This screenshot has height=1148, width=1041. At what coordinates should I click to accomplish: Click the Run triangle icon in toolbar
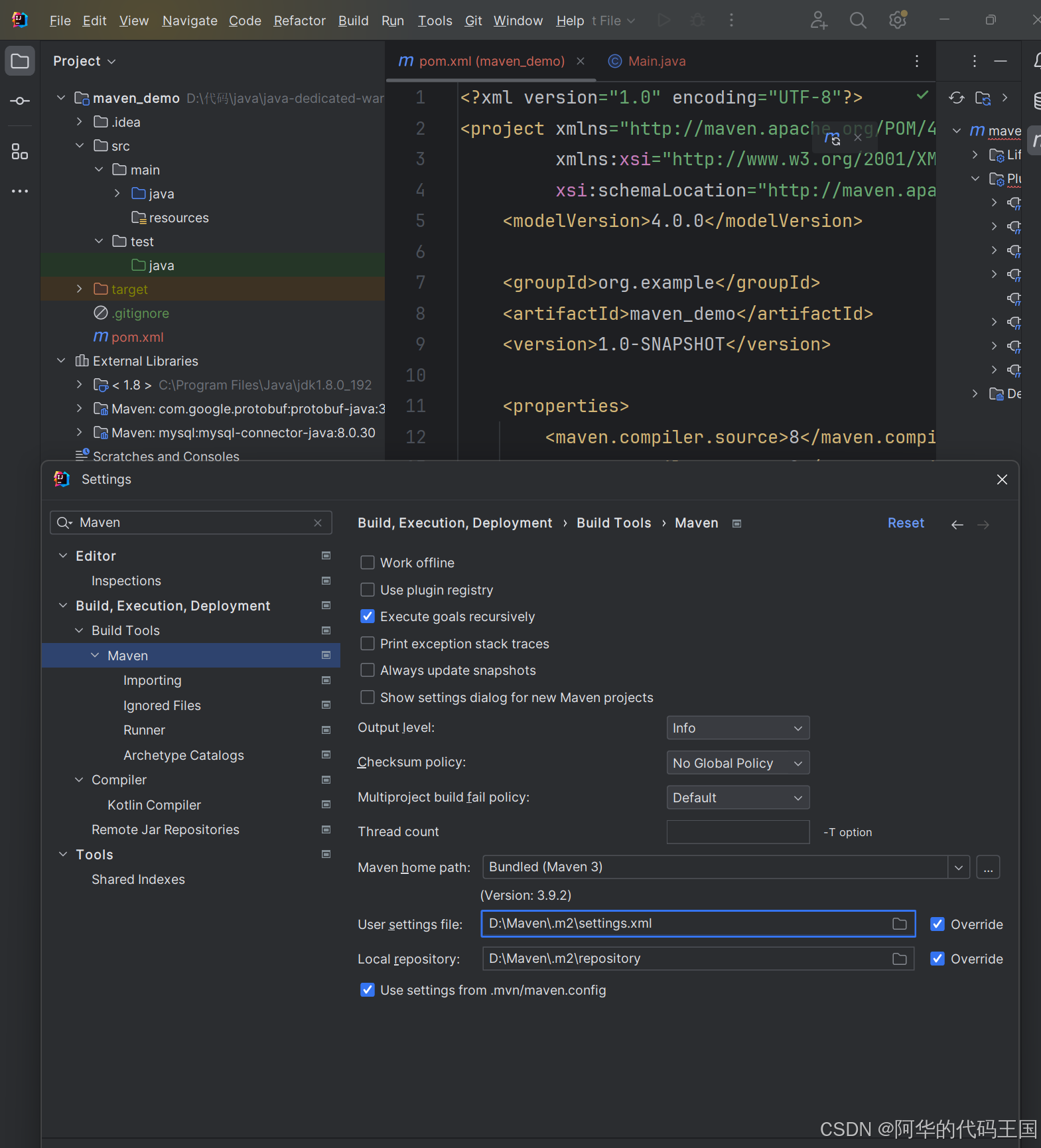(663, 21)
